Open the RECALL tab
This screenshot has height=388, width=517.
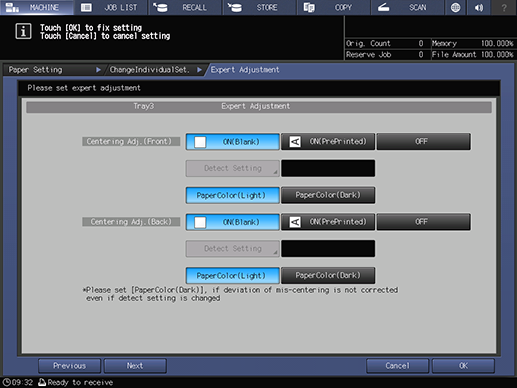(185, 7)
